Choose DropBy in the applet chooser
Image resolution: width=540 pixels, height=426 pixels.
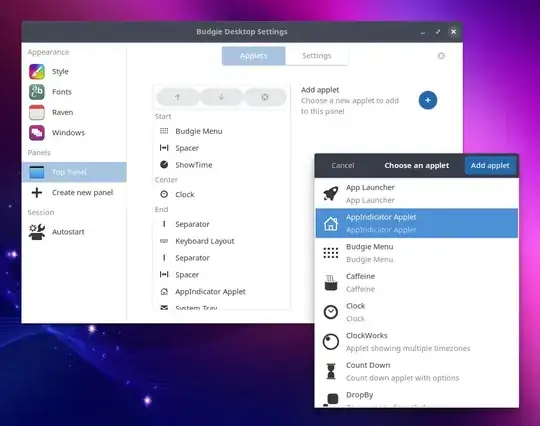click(x=417, y=397)
